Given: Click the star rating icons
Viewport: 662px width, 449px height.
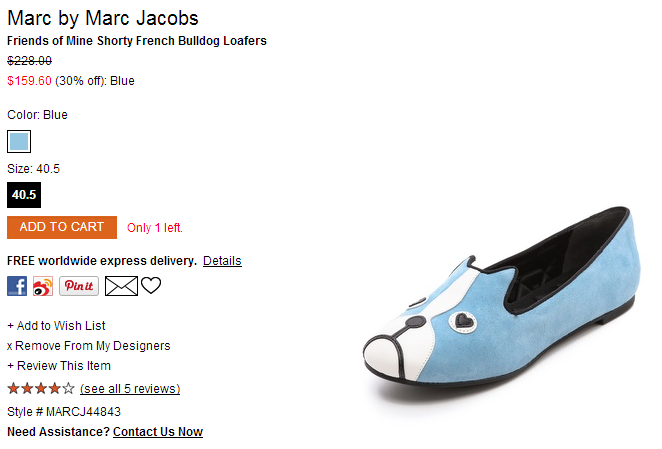Looking at the screenshot, I should pyautogui.click(x=41, y=388).
